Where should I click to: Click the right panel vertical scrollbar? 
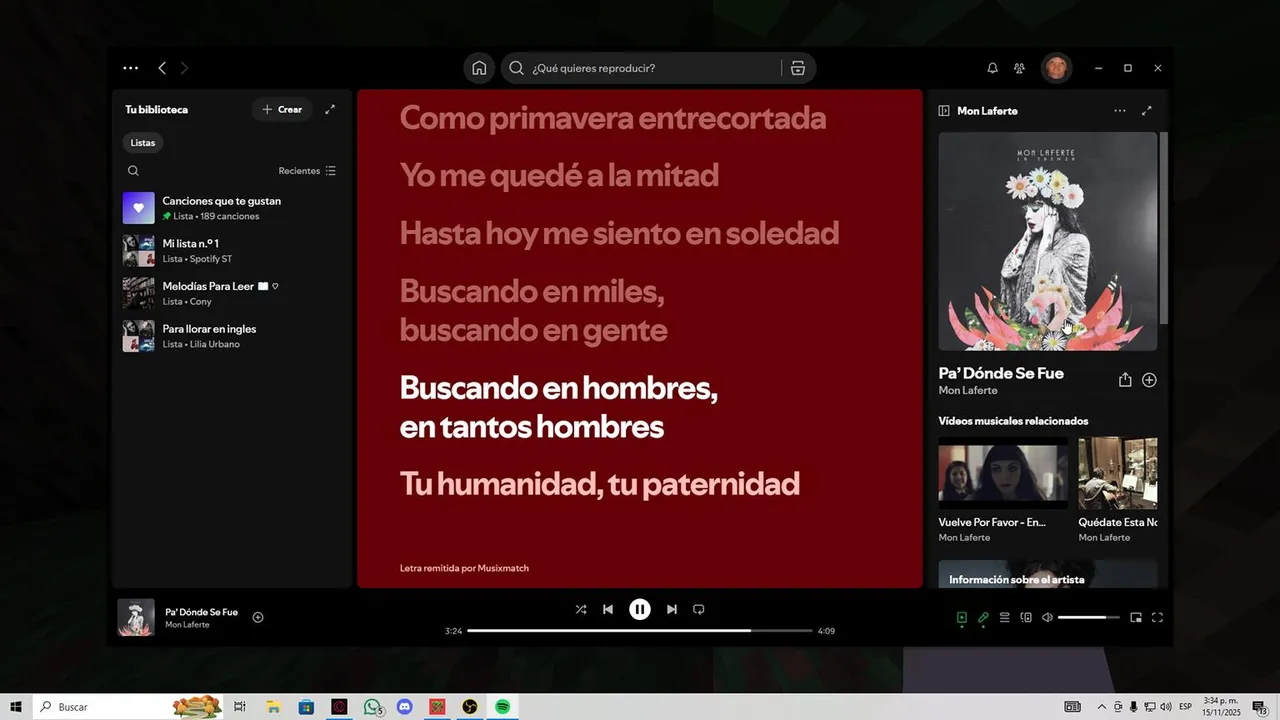(x=1163, y=227)
